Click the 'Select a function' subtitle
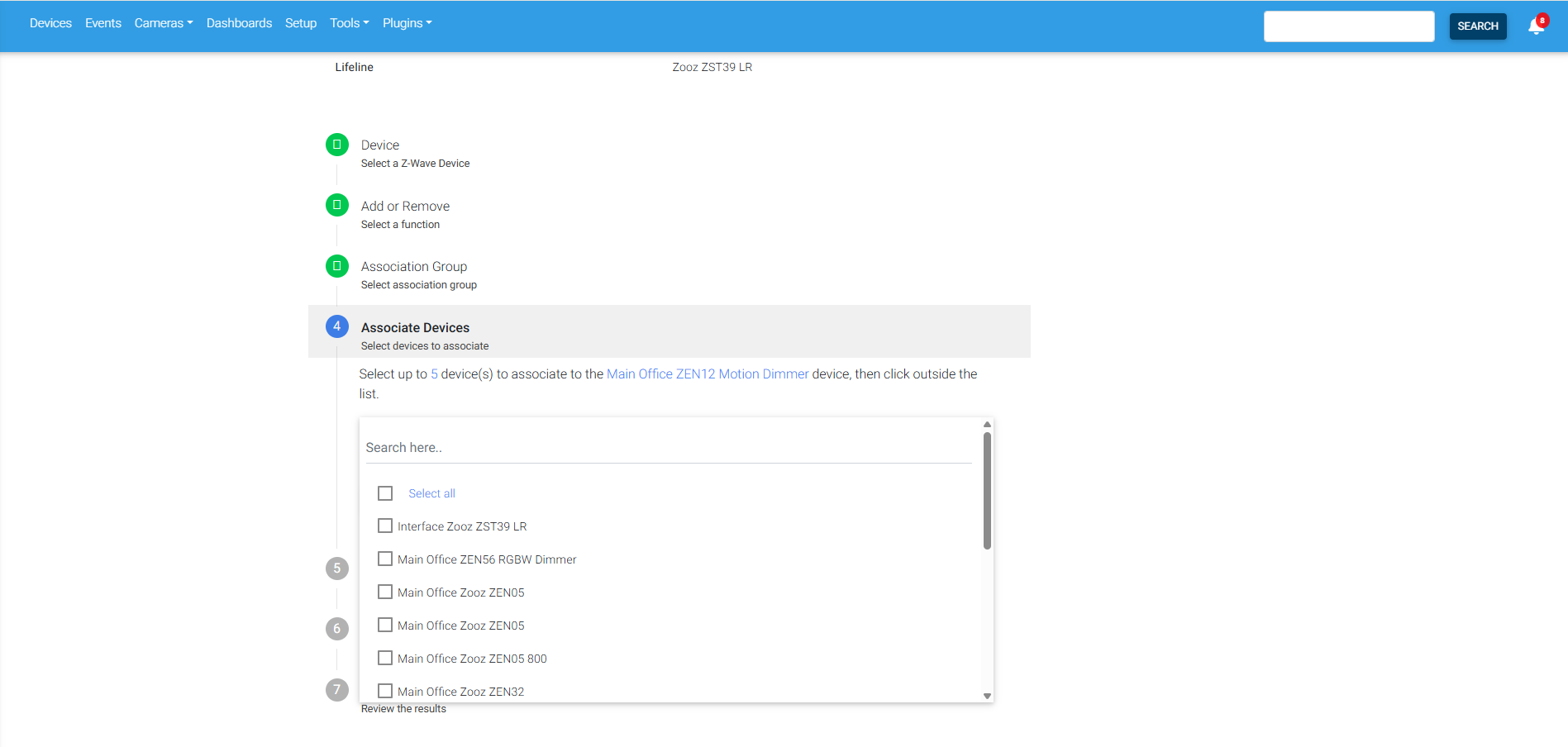 [400, 225]
